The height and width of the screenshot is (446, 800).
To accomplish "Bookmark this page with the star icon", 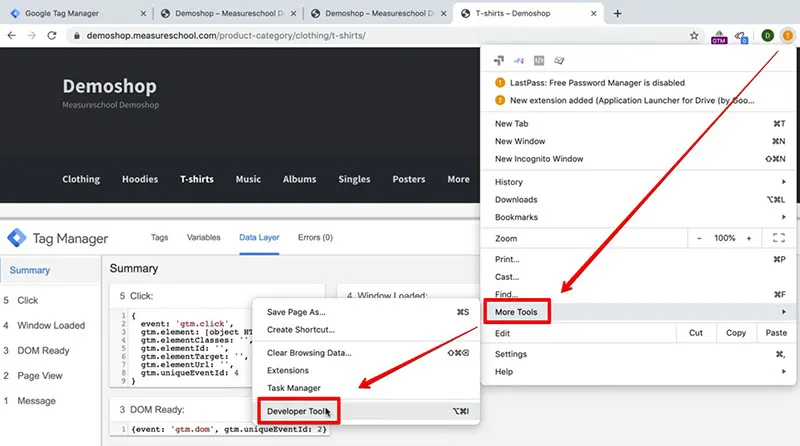I will pos(694,35).
